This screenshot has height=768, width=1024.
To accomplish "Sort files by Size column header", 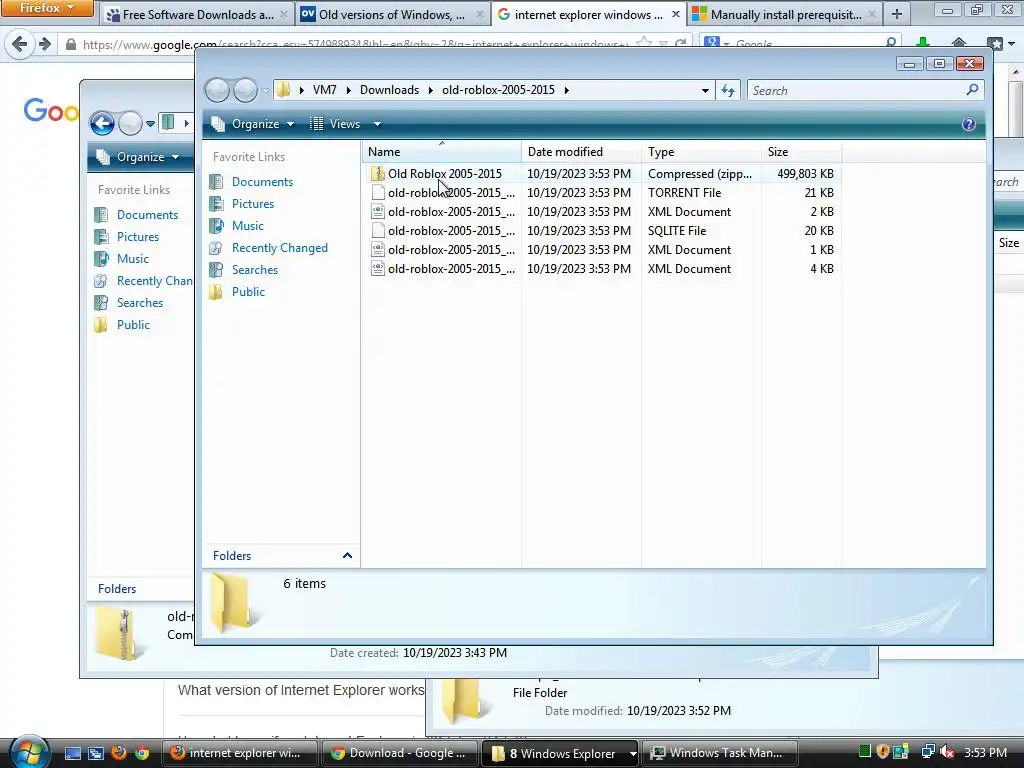I will [x=801, y=152].
